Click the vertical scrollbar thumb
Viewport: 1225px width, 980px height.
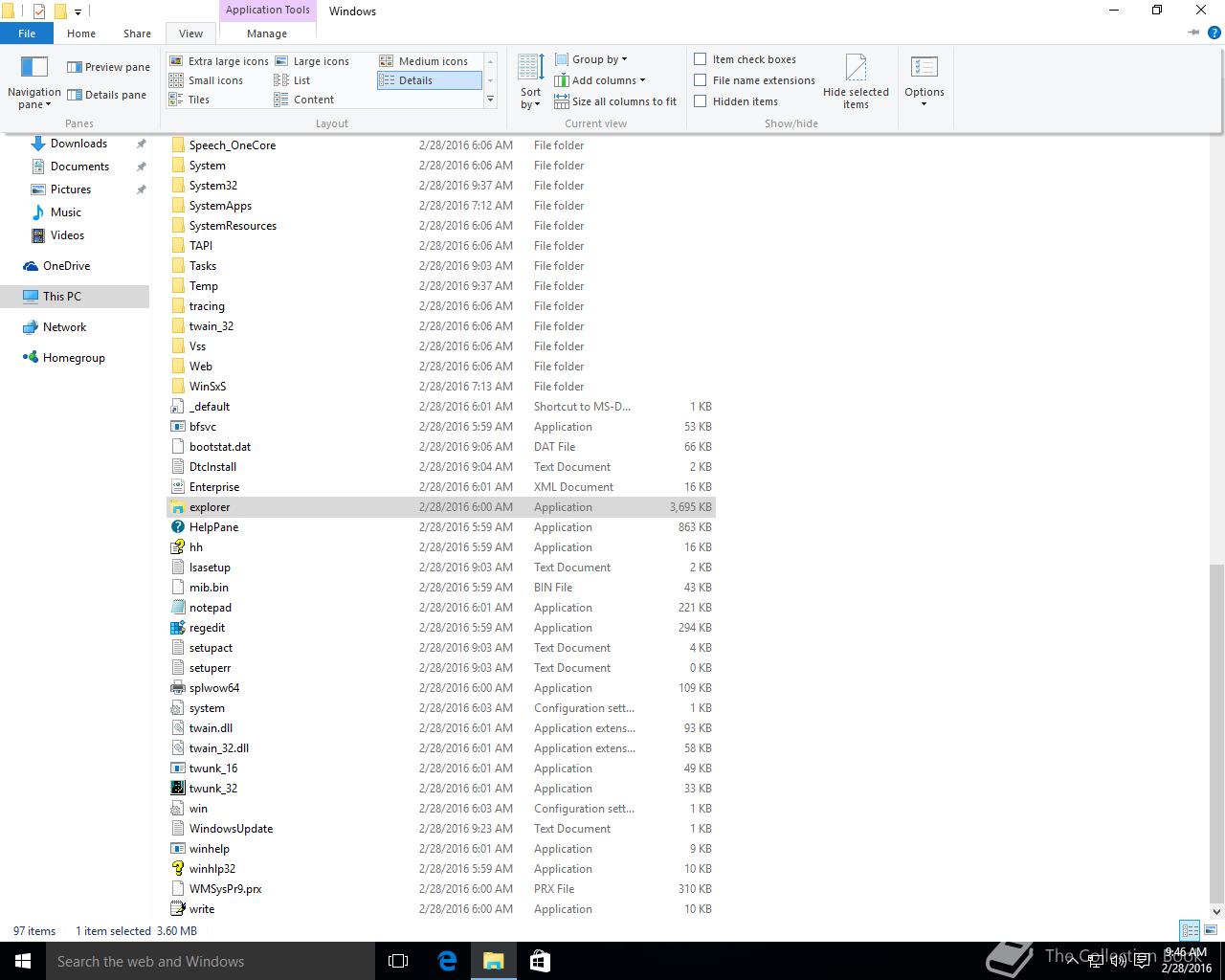(x=1216, y=732)
